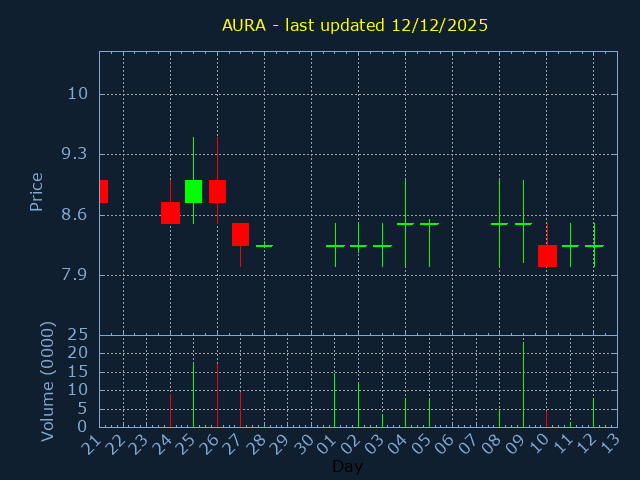The width and height of the screenshot is (640, 480).
Task: Click the green doji candle for day 02
Action: click(x=358, y=246)
